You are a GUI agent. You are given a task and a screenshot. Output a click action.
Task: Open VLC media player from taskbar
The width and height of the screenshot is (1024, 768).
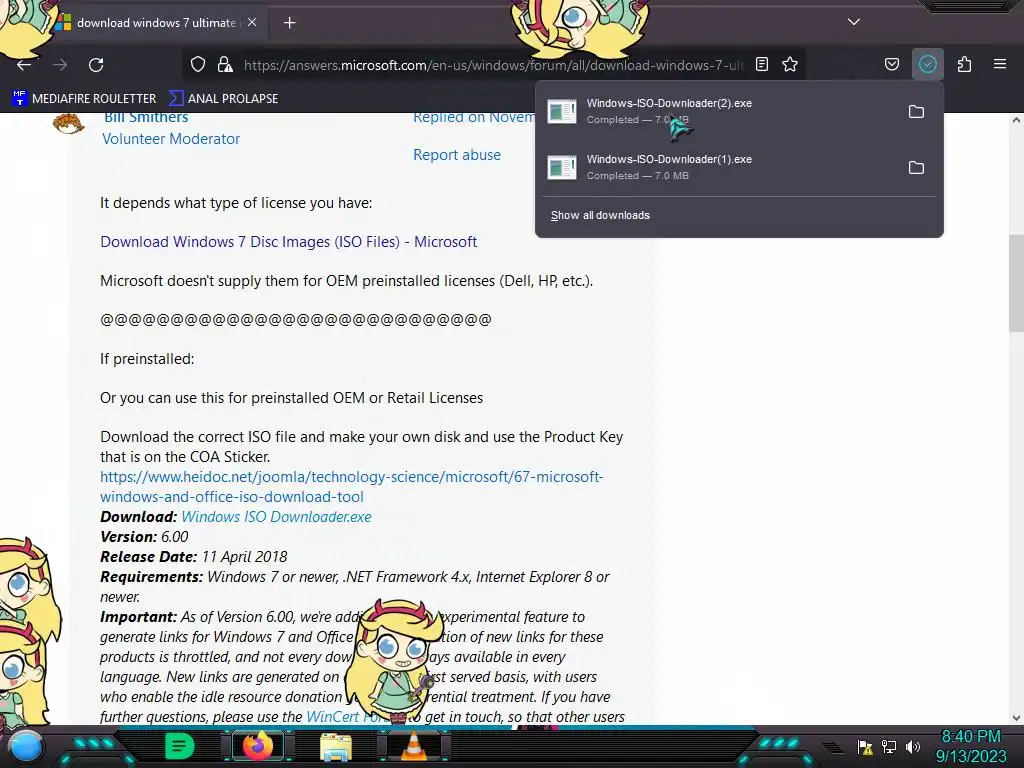[414, 746]
